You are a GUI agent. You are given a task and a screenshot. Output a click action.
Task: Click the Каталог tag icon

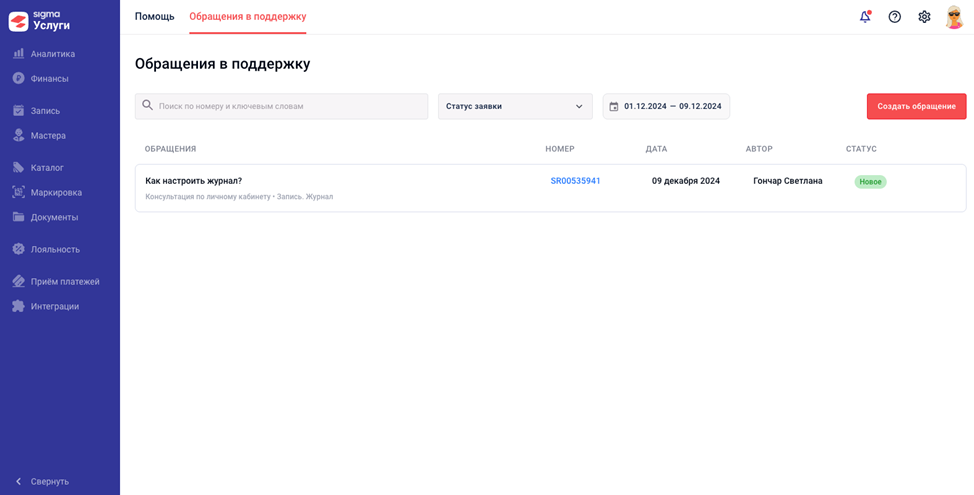(x=19, y=167)
